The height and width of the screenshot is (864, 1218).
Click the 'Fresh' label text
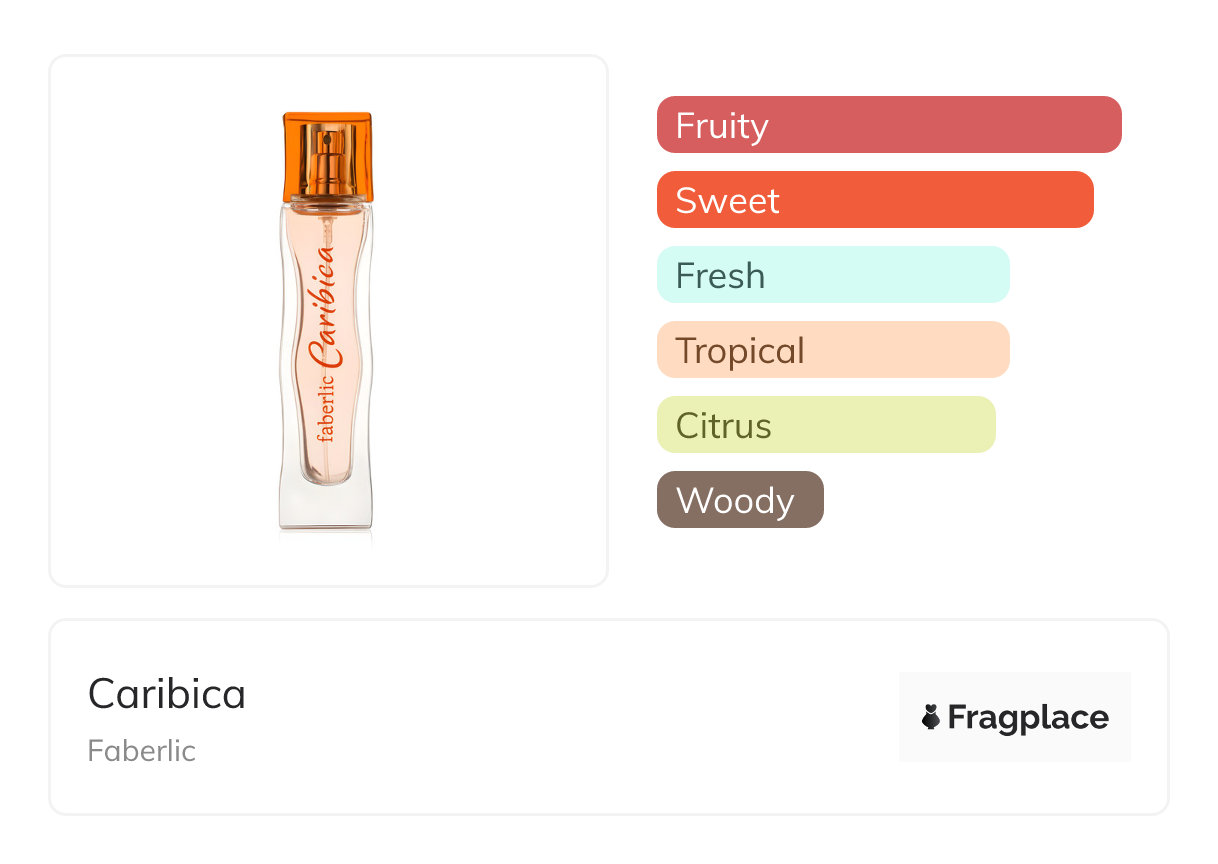tap(720, 276)
